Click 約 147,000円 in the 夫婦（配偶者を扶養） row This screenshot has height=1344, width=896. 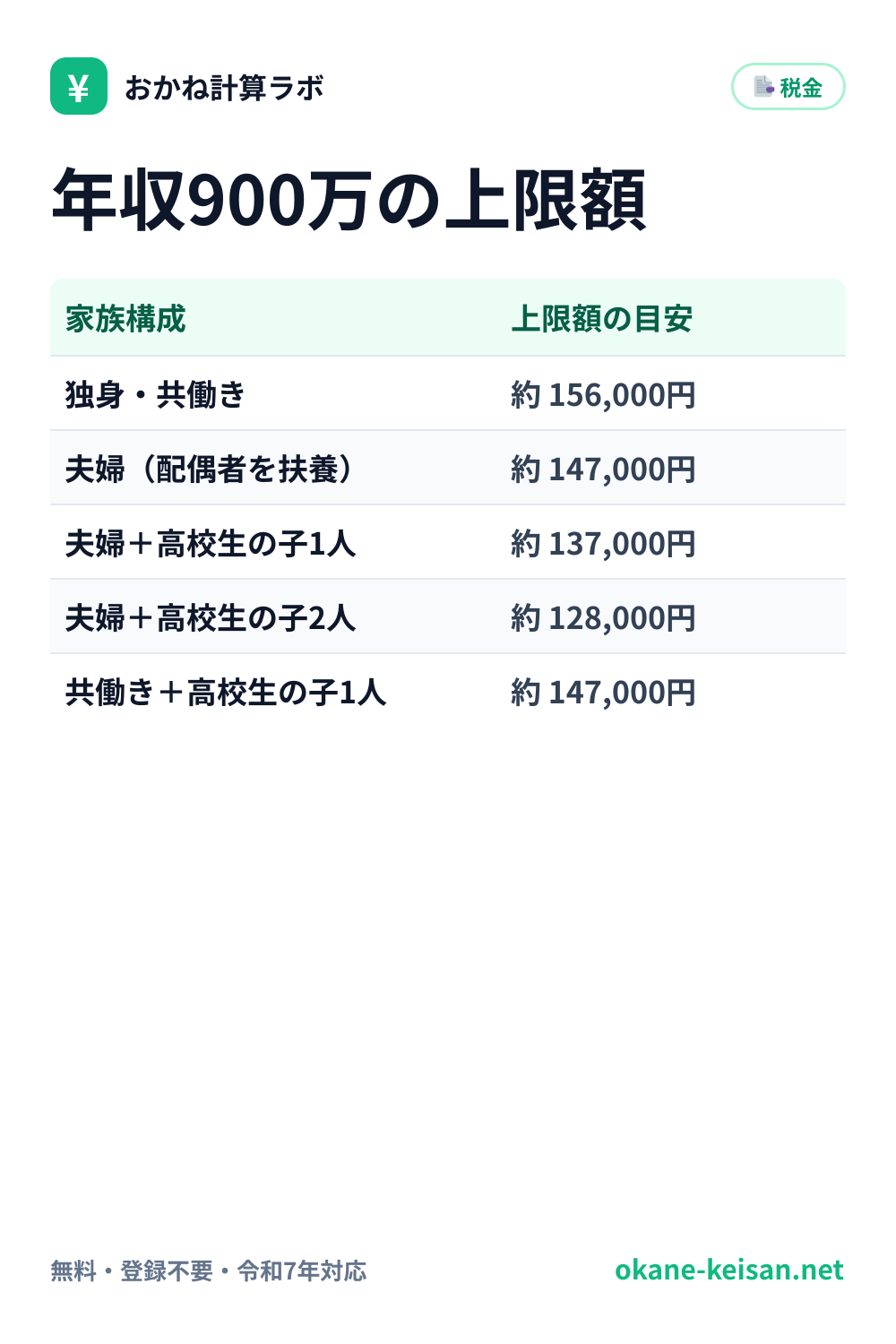tap(603, 469)
